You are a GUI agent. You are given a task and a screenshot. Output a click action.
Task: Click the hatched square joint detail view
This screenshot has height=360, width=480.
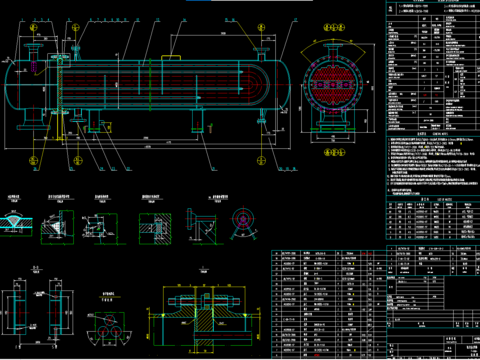click(155, 228)
